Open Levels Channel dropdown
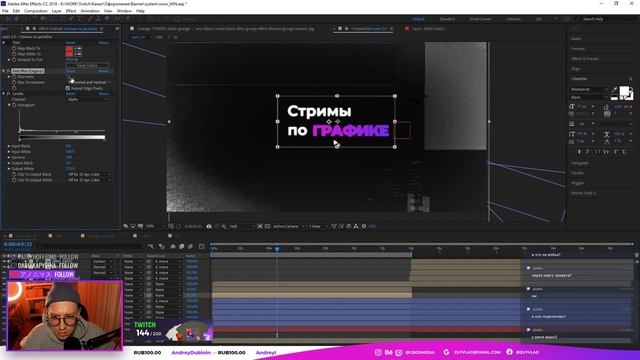This screenshot has width=640, height=360. coord(87,100)
